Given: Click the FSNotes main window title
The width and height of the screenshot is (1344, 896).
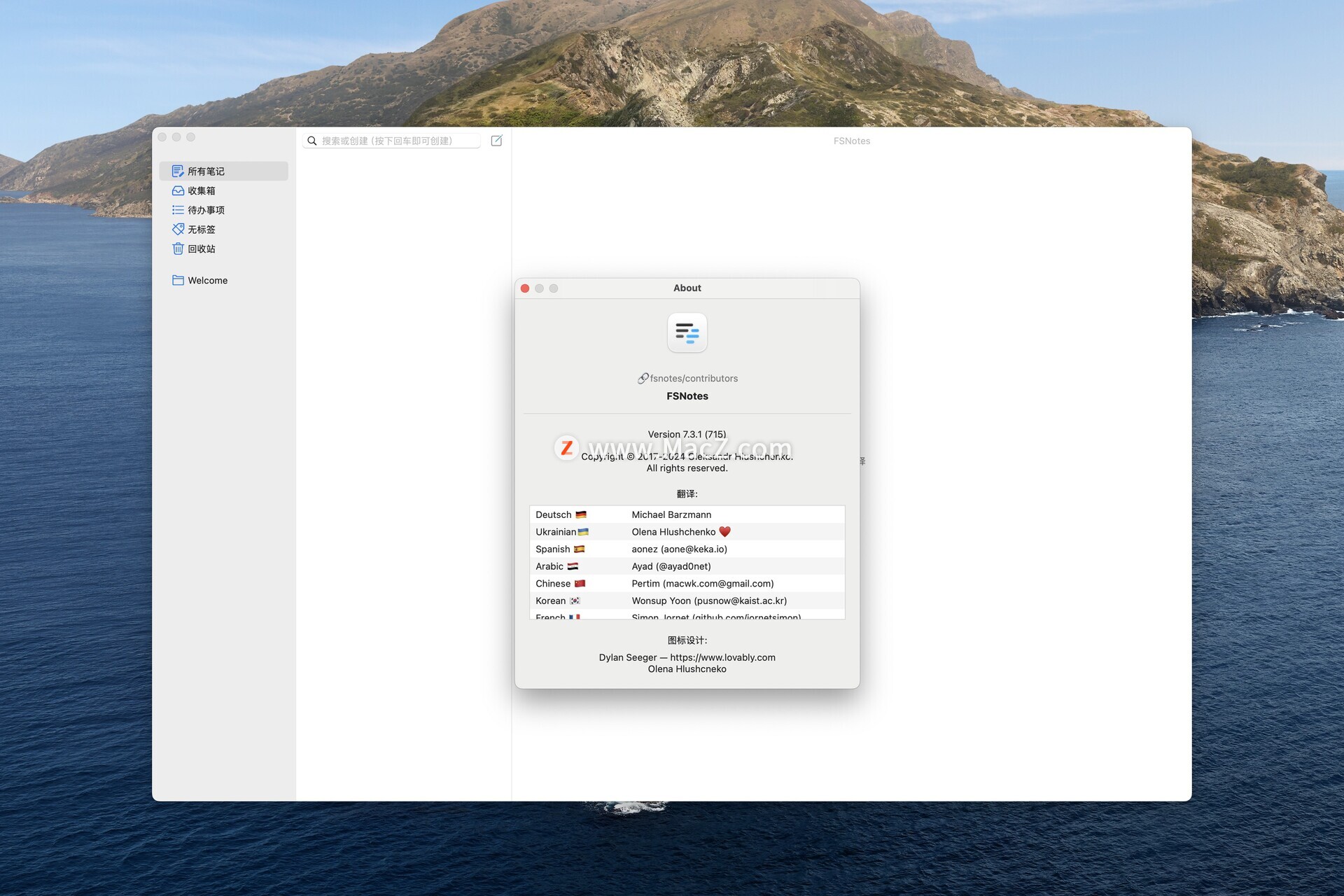Looking at the screenshot, I should 852,141.
